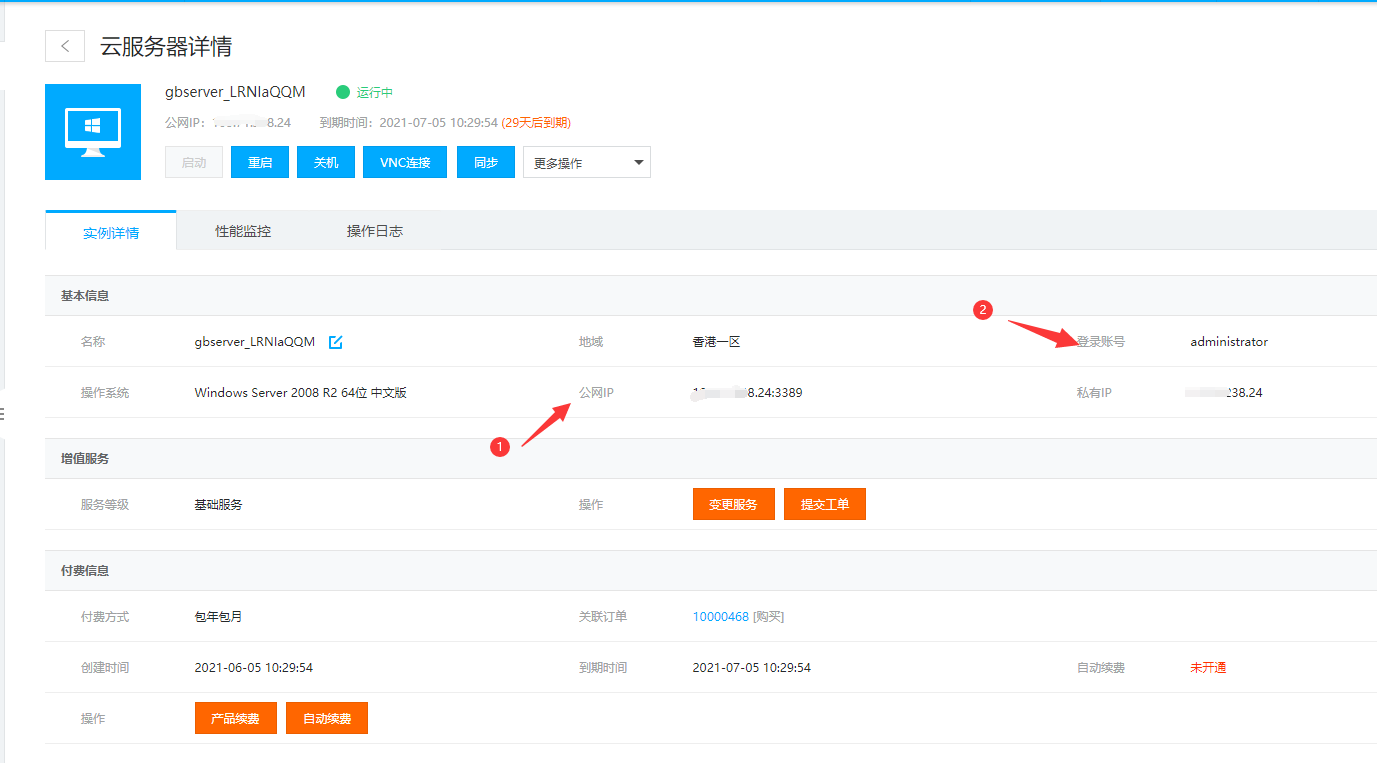Select private IP value ending 238.24
This screenshot has height=763, width=1377.
(1224, 393)
